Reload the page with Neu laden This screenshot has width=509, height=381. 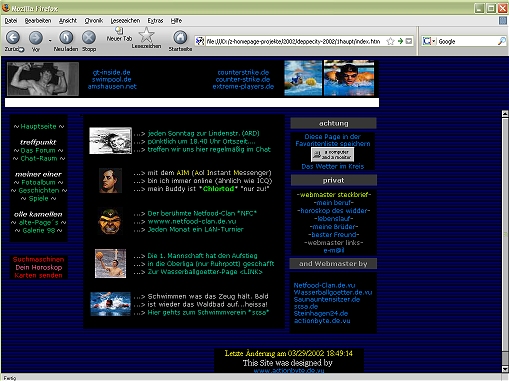(66, 37)
